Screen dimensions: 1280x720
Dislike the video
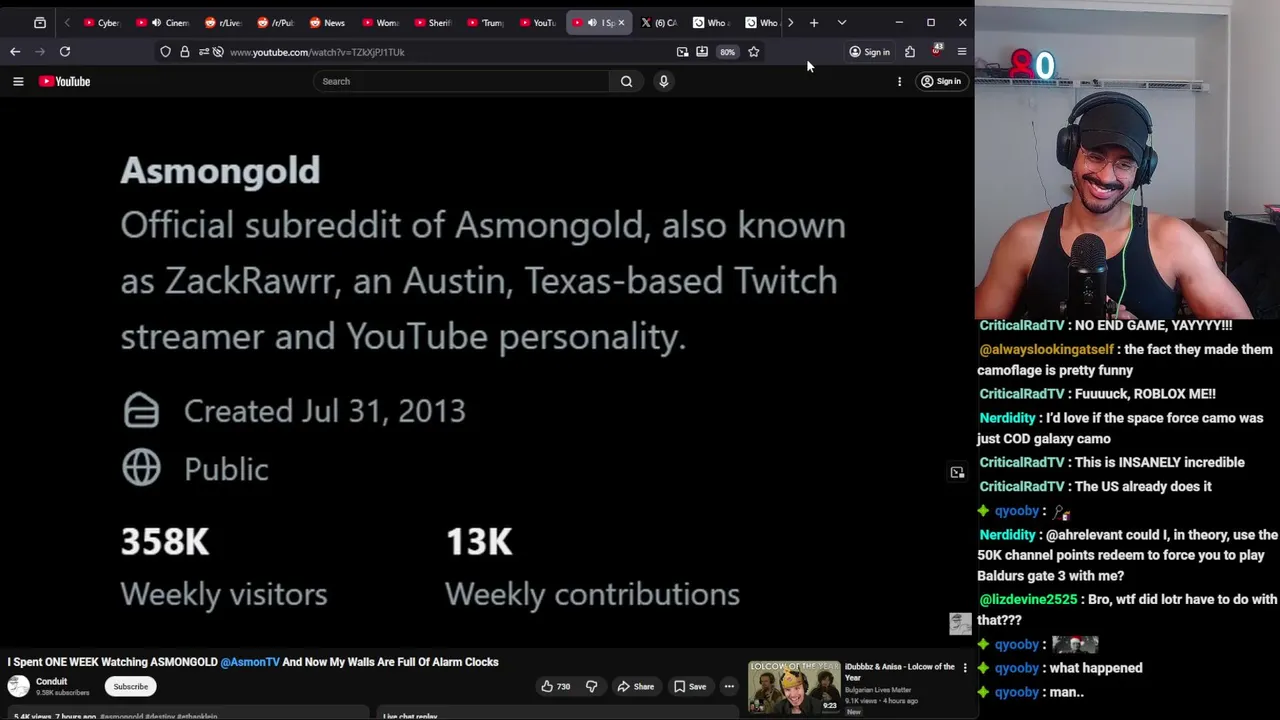(x=591, y=686)
